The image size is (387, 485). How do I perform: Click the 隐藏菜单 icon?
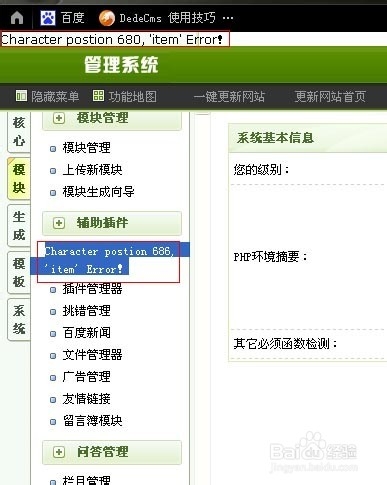(x=21, y=96)
